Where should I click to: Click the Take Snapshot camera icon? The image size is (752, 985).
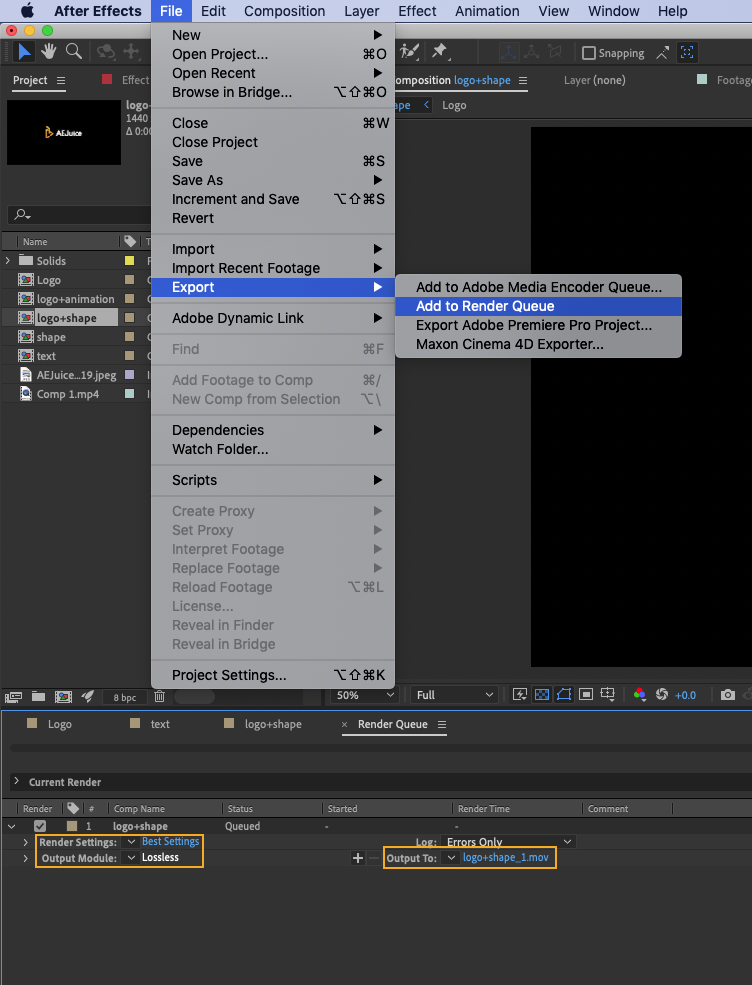click(x=728, y=695)
